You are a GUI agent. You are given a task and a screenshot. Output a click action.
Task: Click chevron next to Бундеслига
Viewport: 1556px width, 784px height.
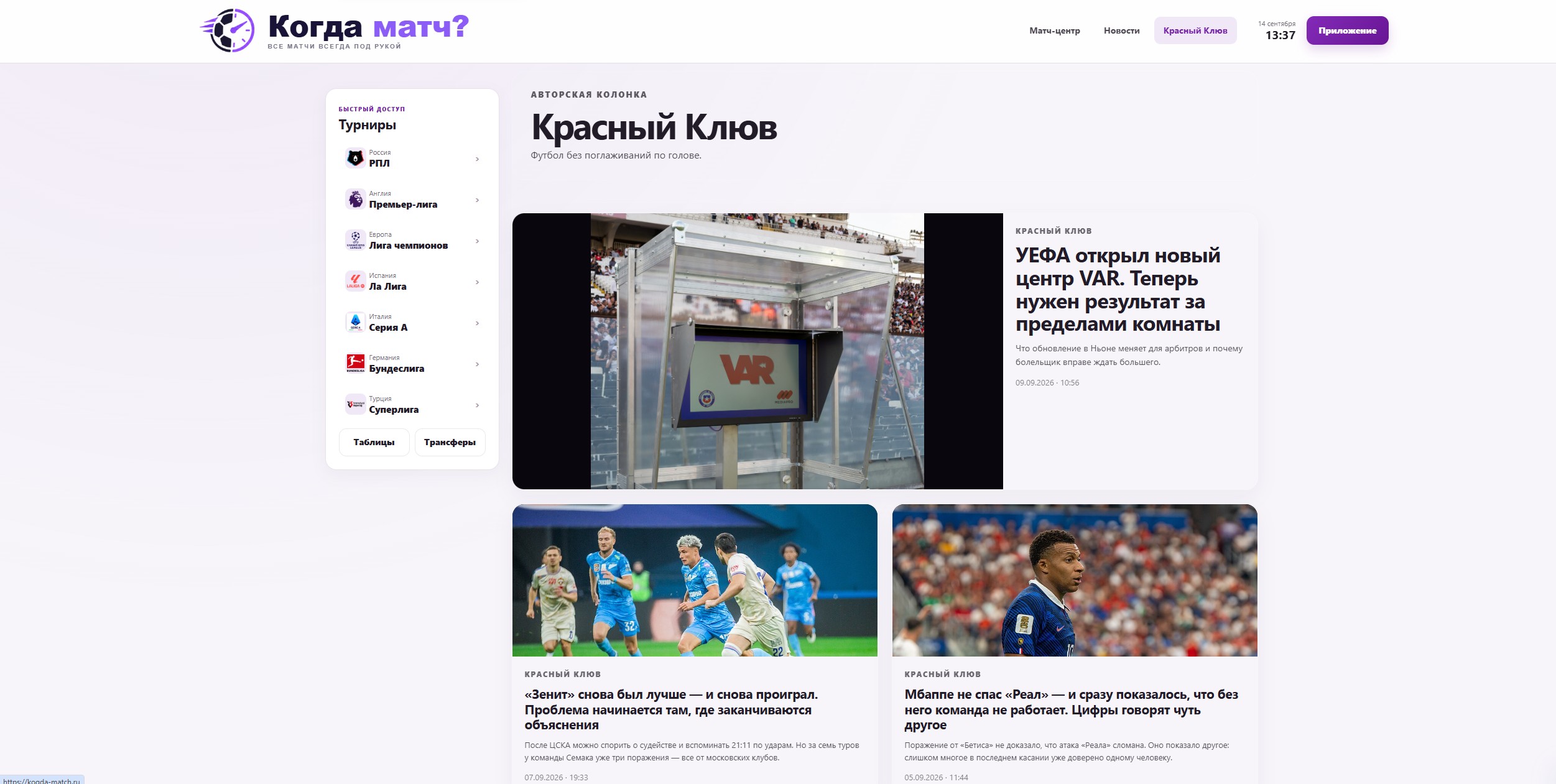[x=477, y=364]
